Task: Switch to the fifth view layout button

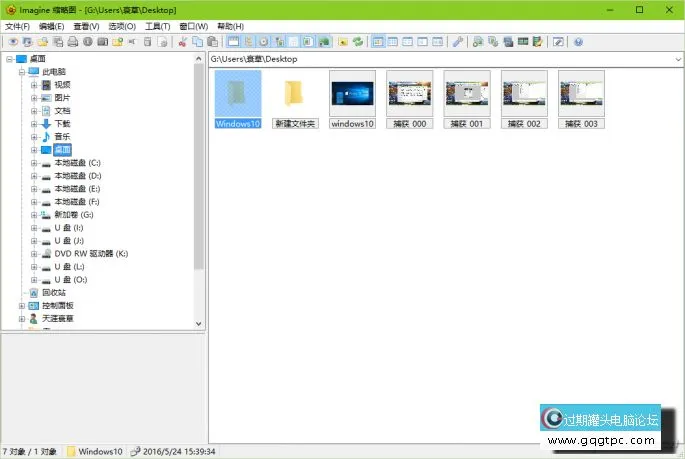Action: tap(437, 42)
